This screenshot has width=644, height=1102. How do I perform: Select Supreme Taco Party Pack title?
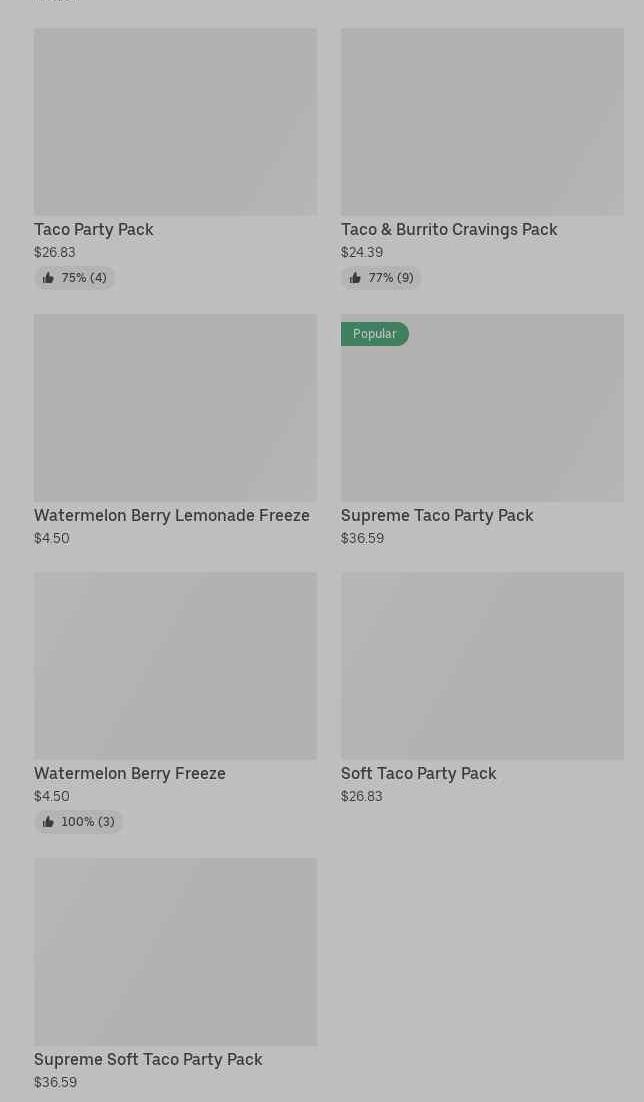pos(437,516)
